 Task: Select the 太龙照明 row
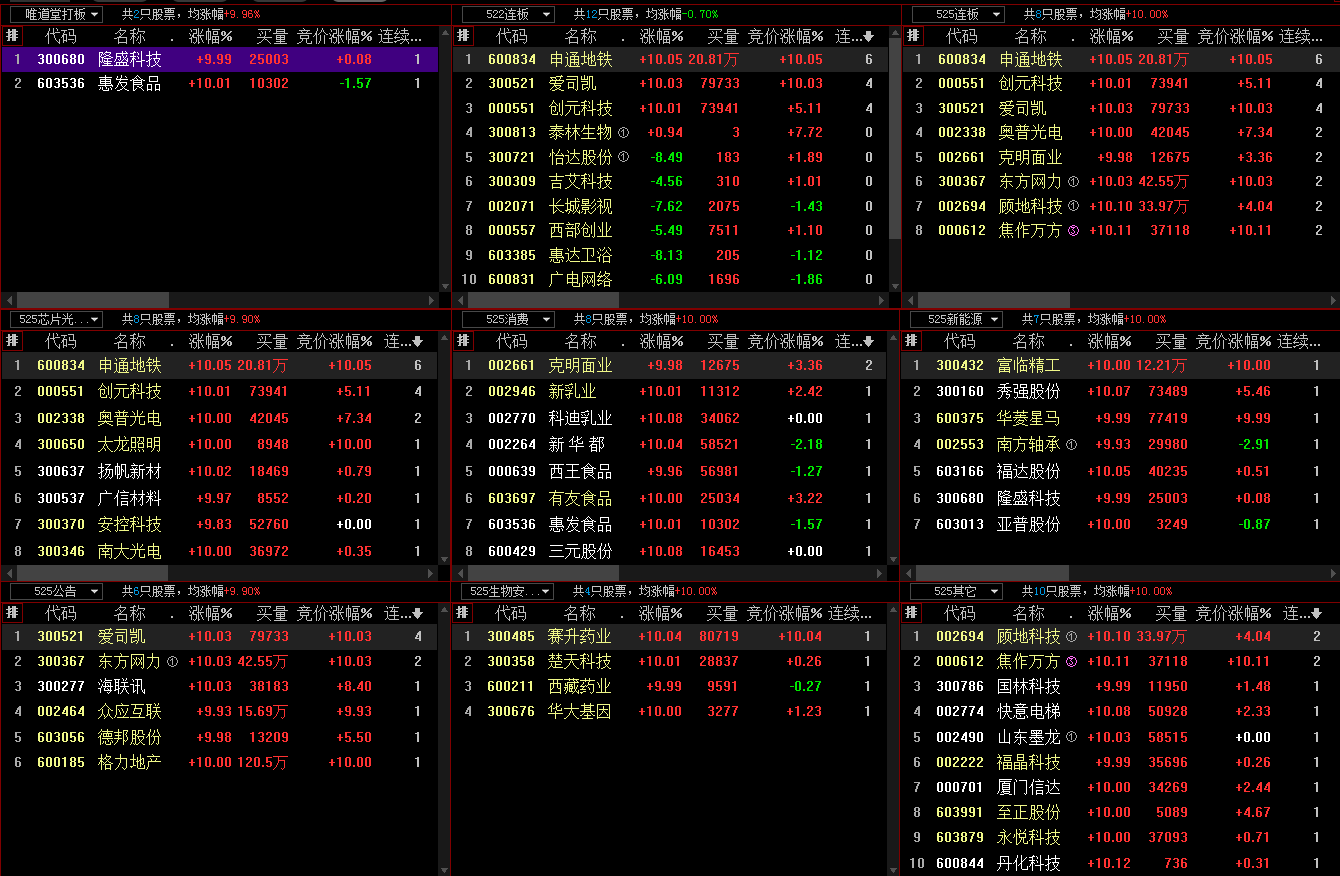220,444
